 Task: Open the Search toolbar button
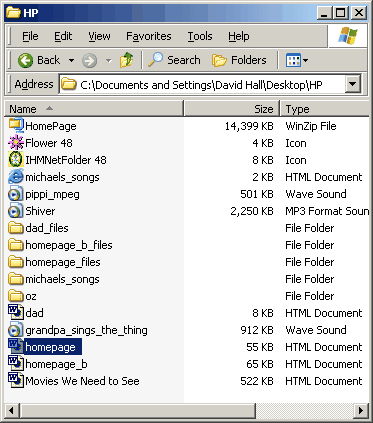point(174,60)
